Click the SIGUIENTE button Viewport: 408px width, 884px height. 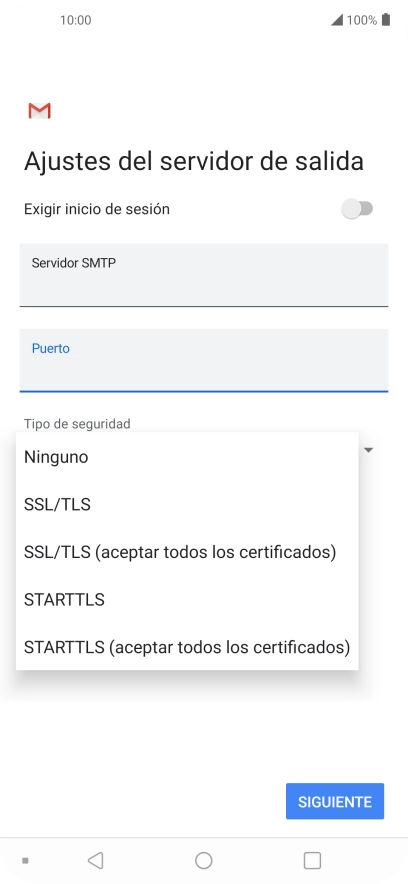[335, 801]
